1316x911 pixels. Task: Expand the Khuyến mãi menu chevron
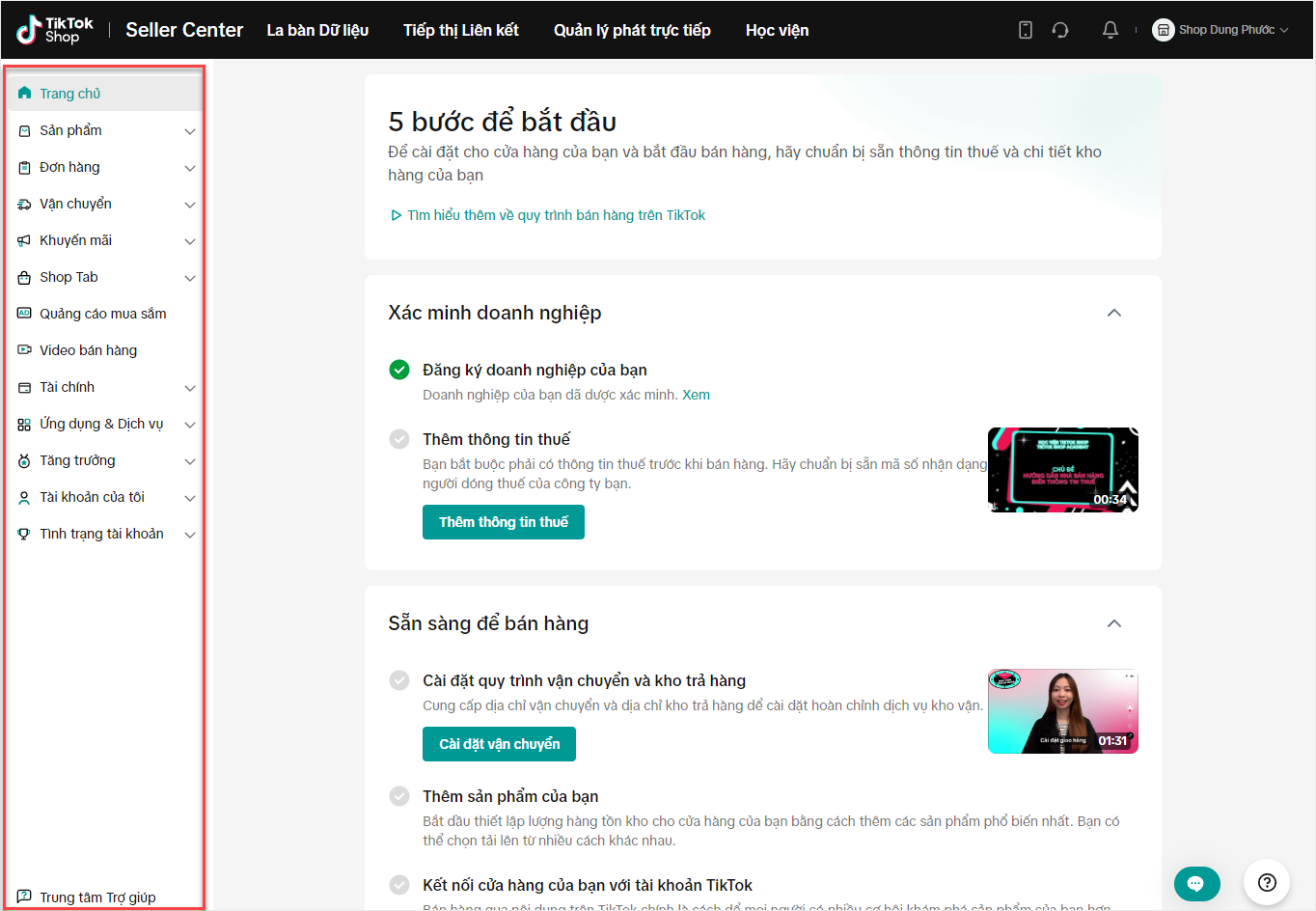tap(190, 241)
